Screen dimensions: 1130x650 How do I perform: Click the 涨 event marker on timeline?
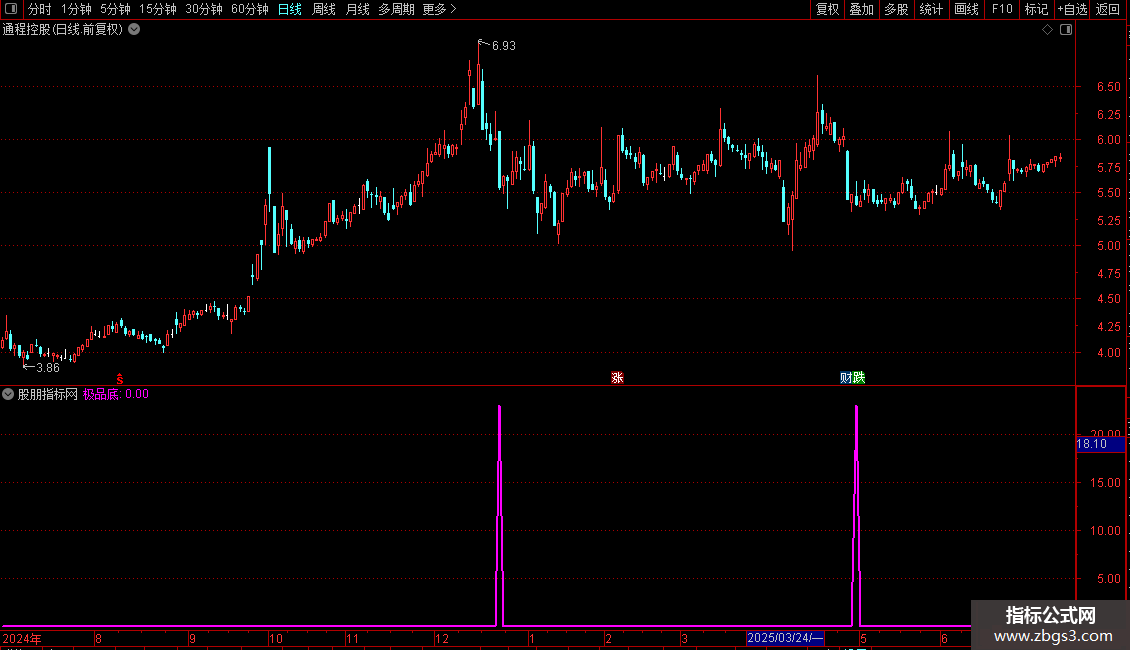click(618, 378)
